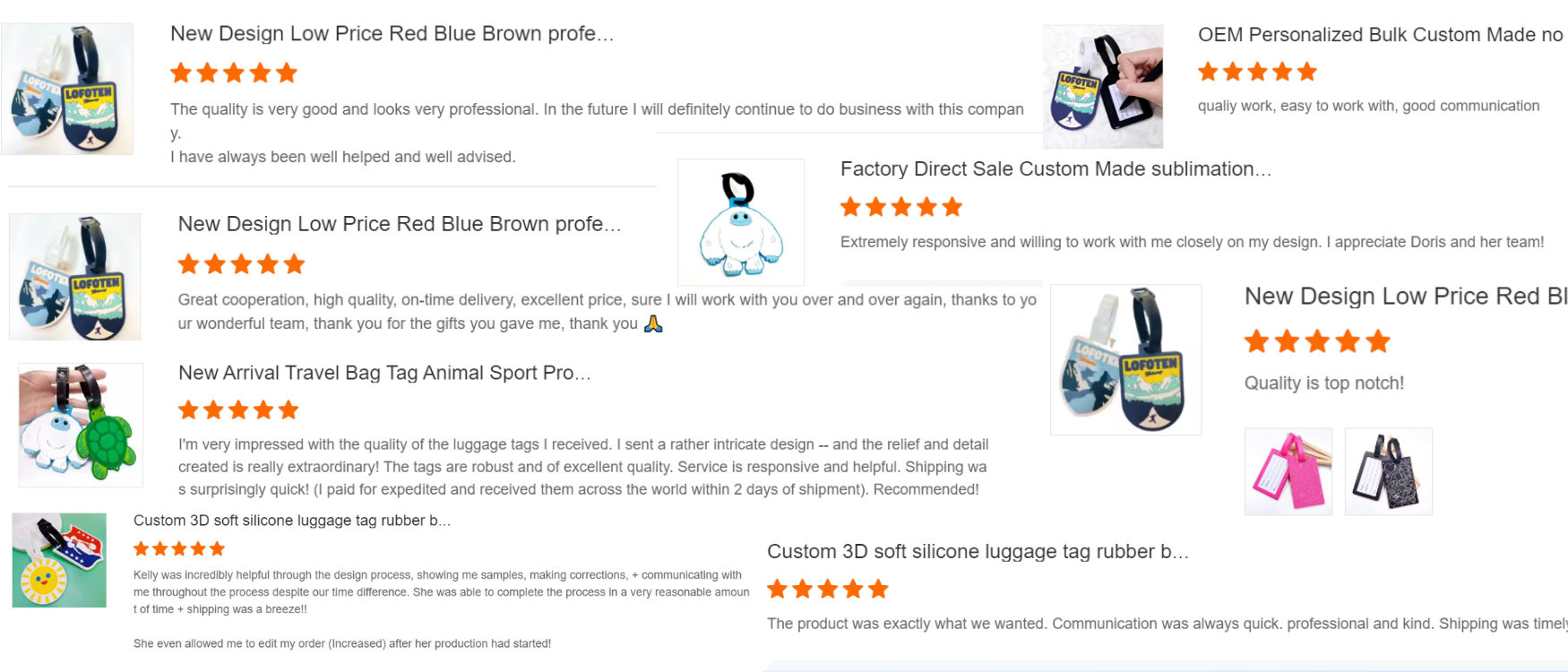1568x672 pixels.
Task: Click the top-left 'New Design Low Price Red Blue Brown' title
Action: [x=392, y=34]
